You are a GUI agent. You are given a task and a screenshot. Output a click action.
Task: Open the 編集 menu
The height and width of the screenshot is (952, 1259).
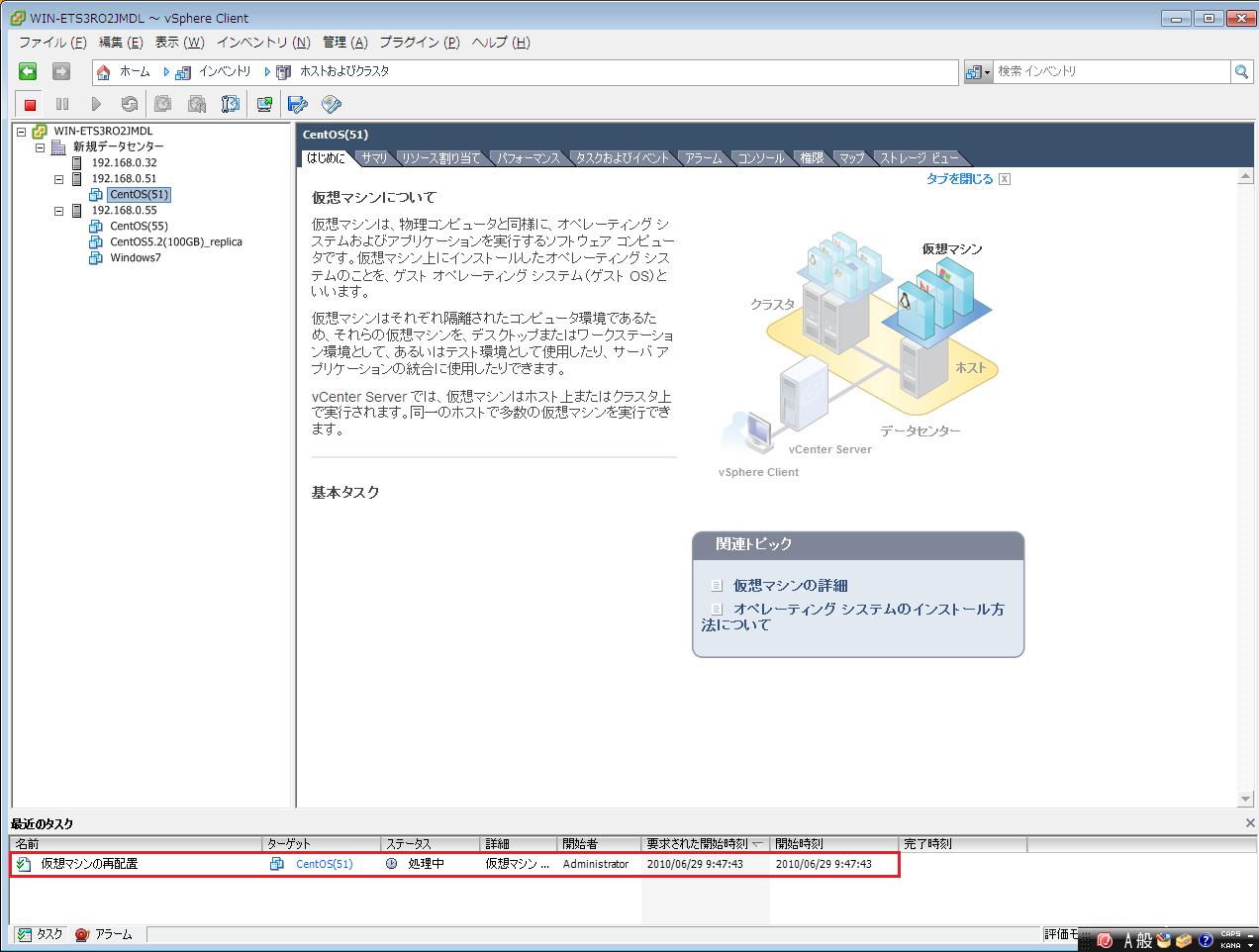(x=121, y=43)
